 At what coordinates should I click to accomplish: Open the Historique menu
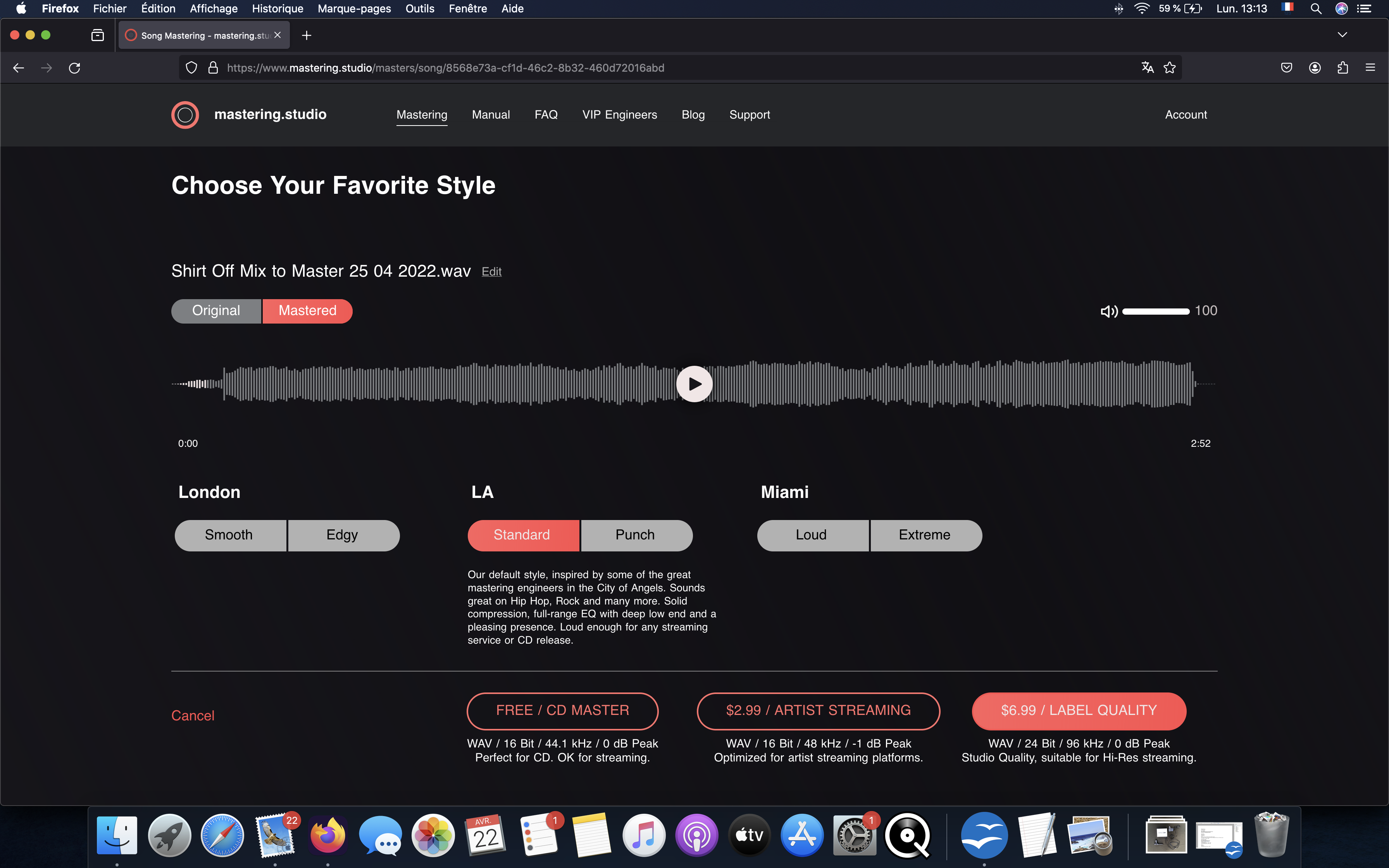click(x=277, y=9)
